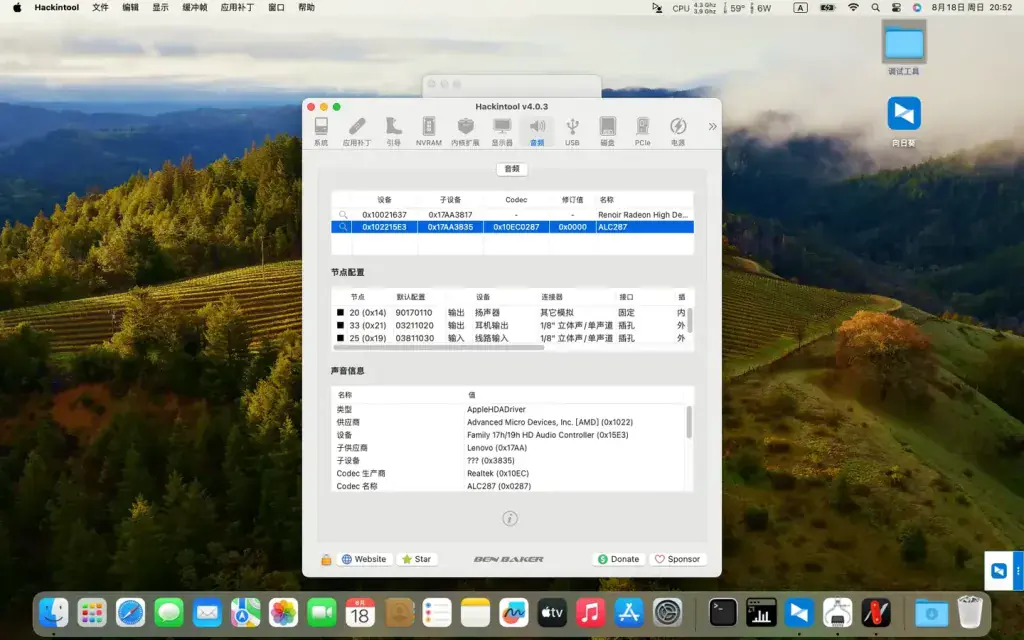Viewport: 1024px width, 640px height.
Task: Open the 文件 menu
Action: tap(100, 8)
